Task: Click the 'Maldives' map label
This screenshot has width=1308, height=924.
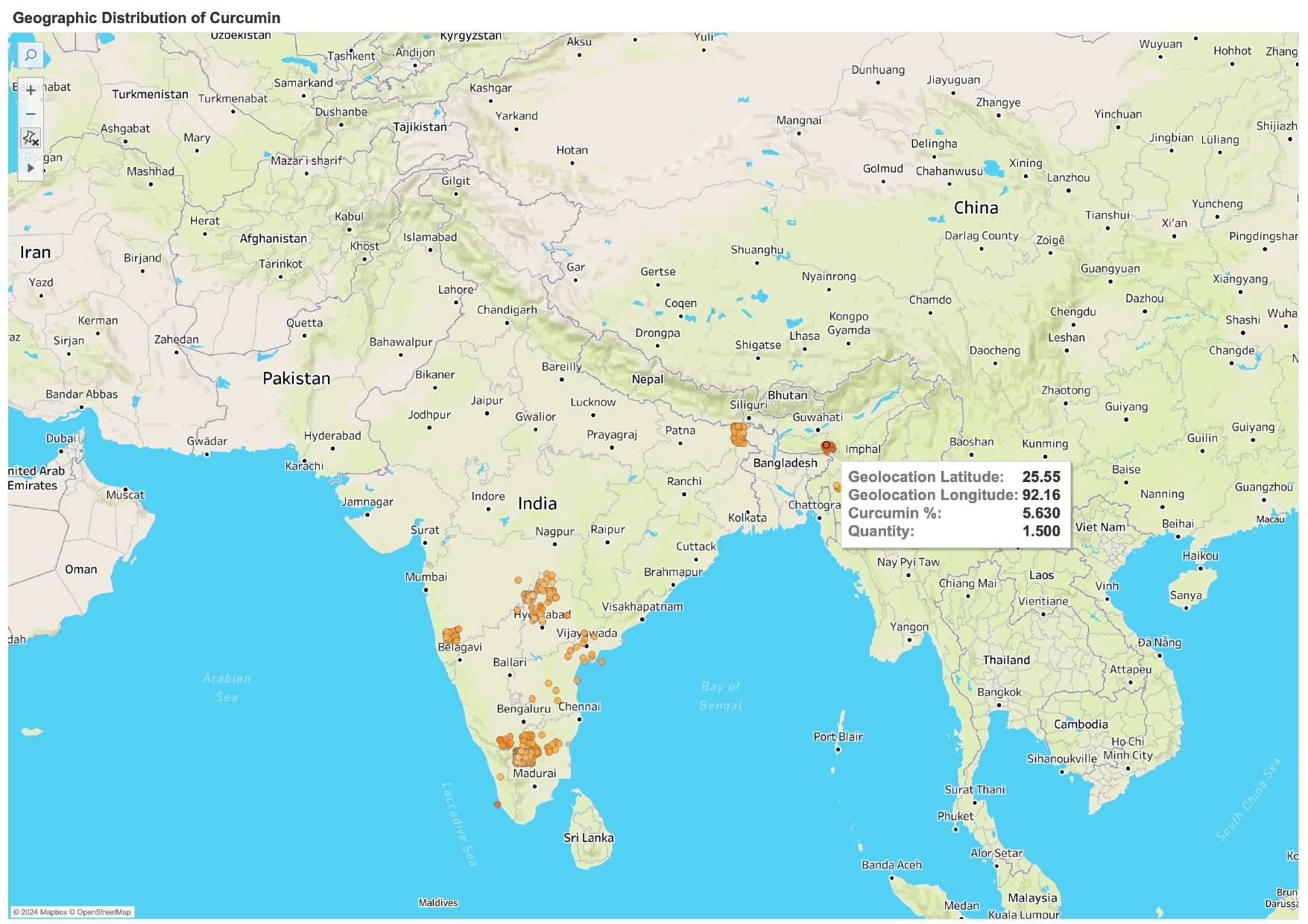Action: [438, 903]
